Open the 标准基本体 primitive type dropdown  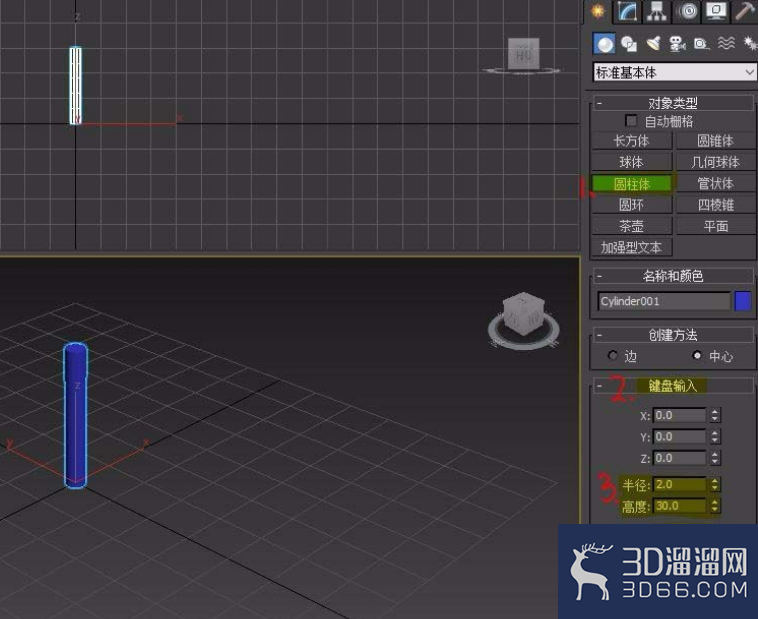[x=674, y=73]
